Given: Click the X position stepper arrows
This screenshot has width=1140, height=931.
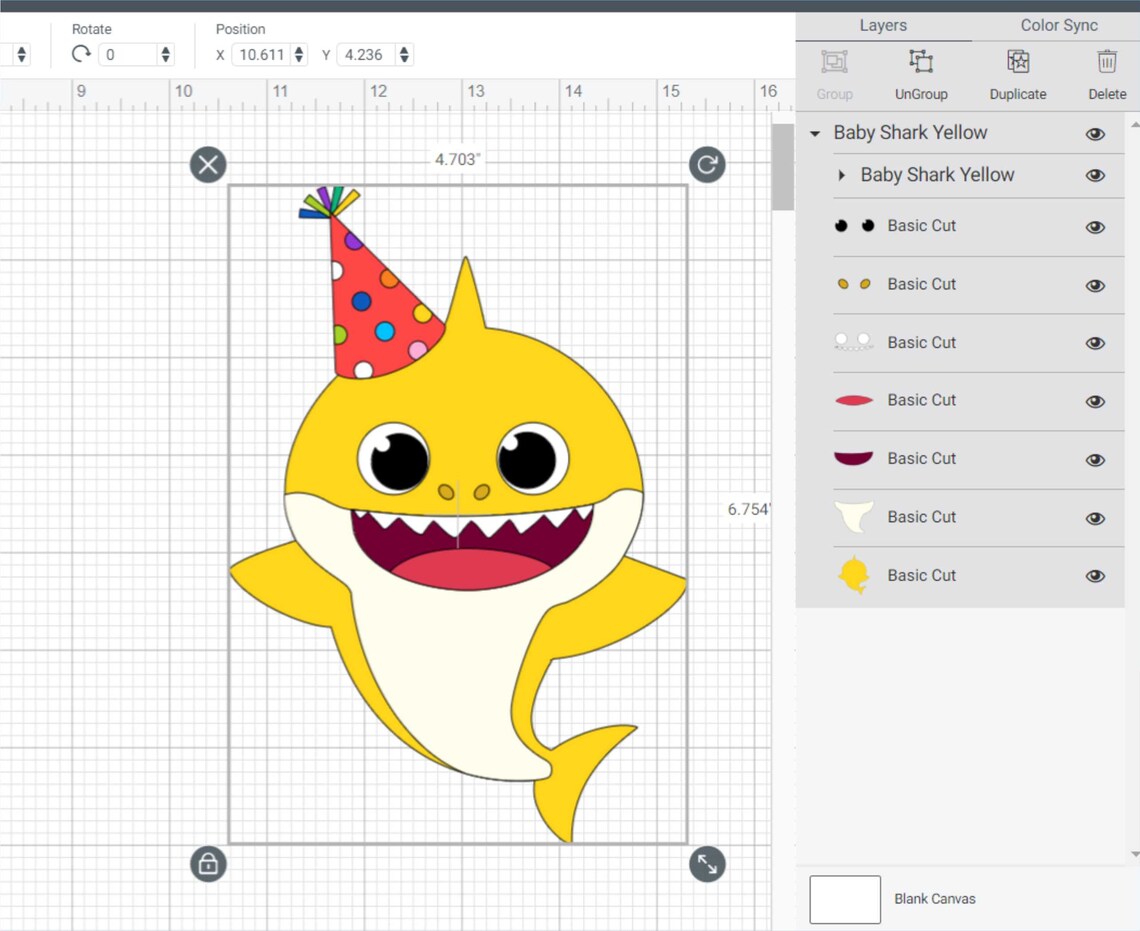Looking at the screenshot, I should (x=299, y=55).
